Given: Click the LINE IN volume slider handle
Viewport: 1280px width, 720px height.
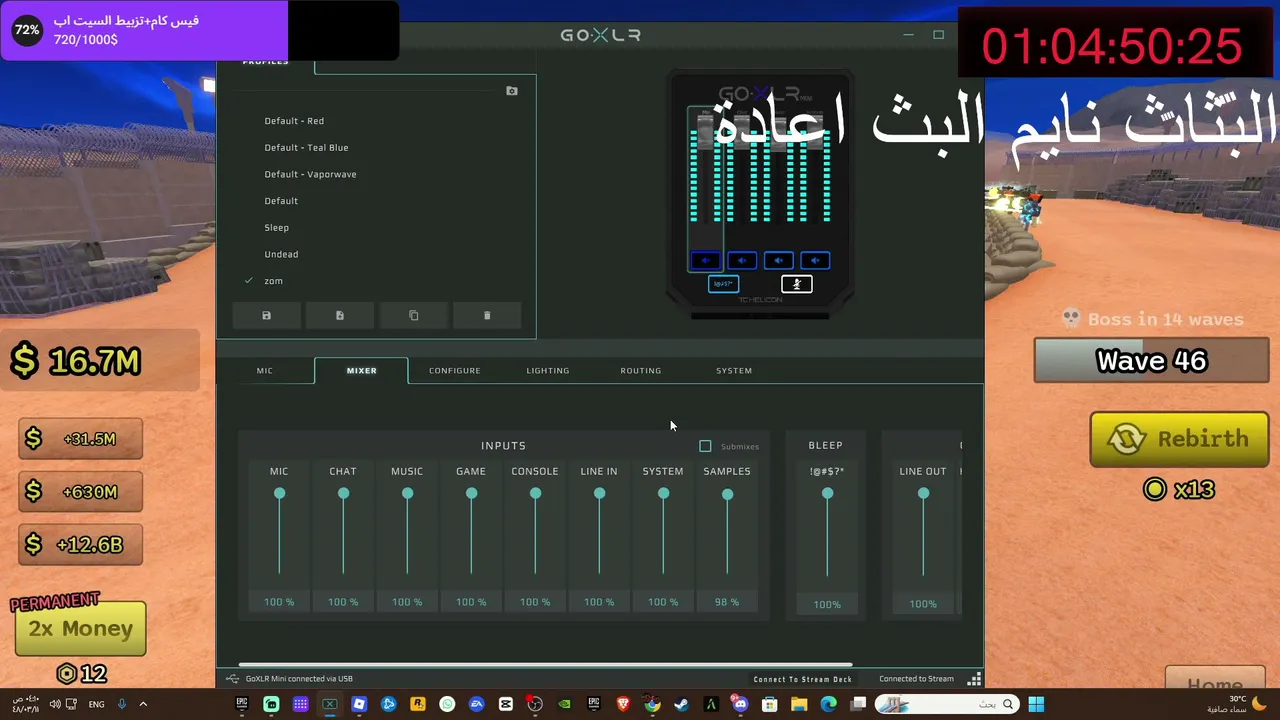Looking at the screenshot, I should pos(599,493).
